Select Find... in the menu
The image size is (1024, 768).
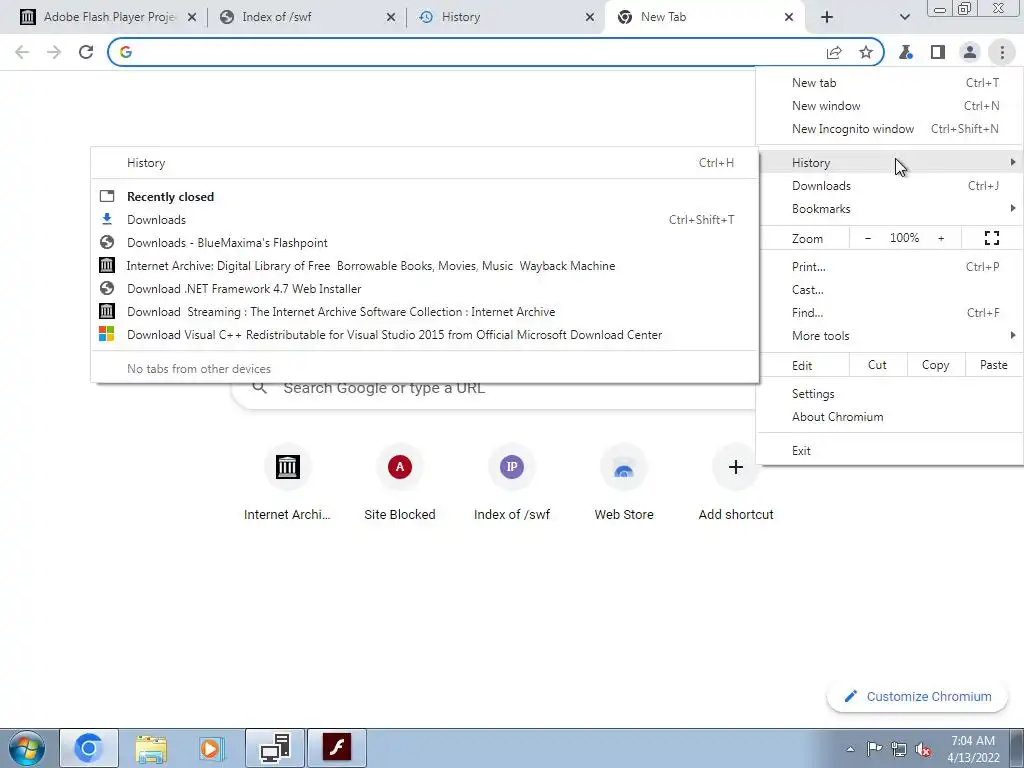coord(889,313)
